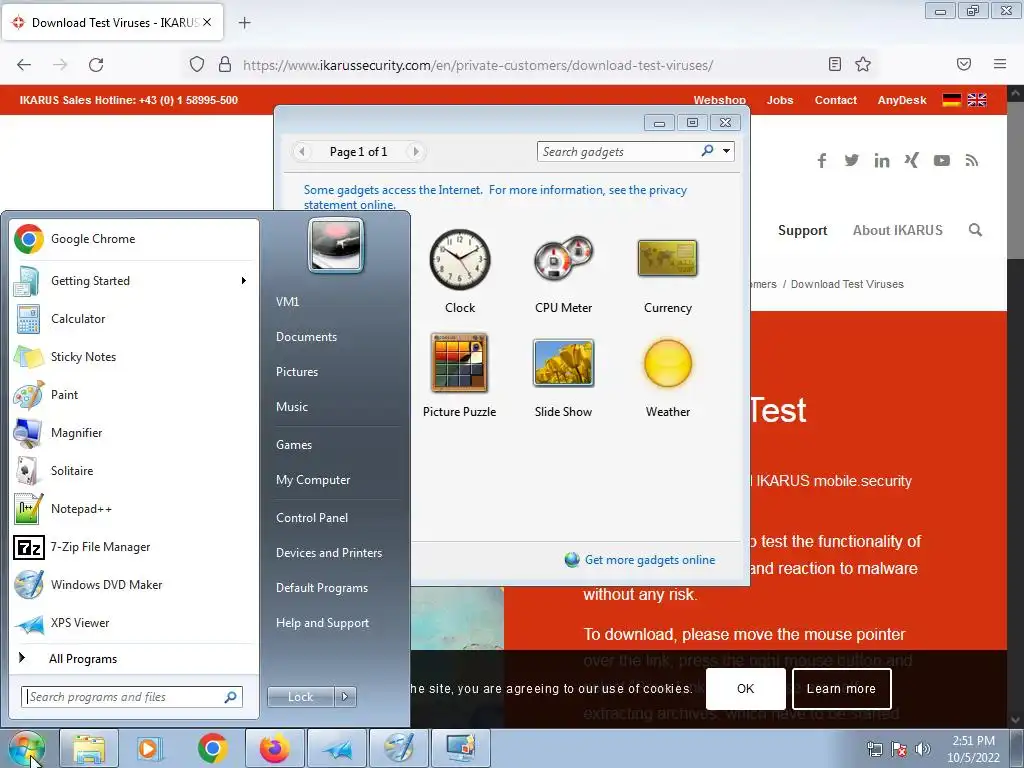
Task: Switch site language to English flag
Action: [x=977, y=100]
